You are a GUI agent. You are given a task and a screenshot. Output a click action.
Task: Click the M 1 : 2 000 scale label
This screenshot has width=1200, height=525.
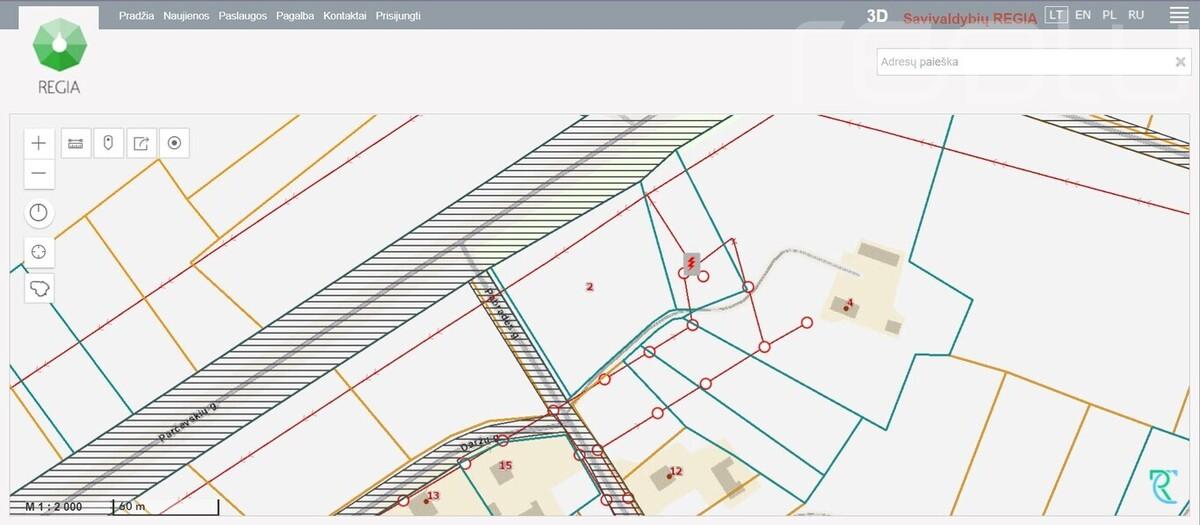tap(54, 507)
